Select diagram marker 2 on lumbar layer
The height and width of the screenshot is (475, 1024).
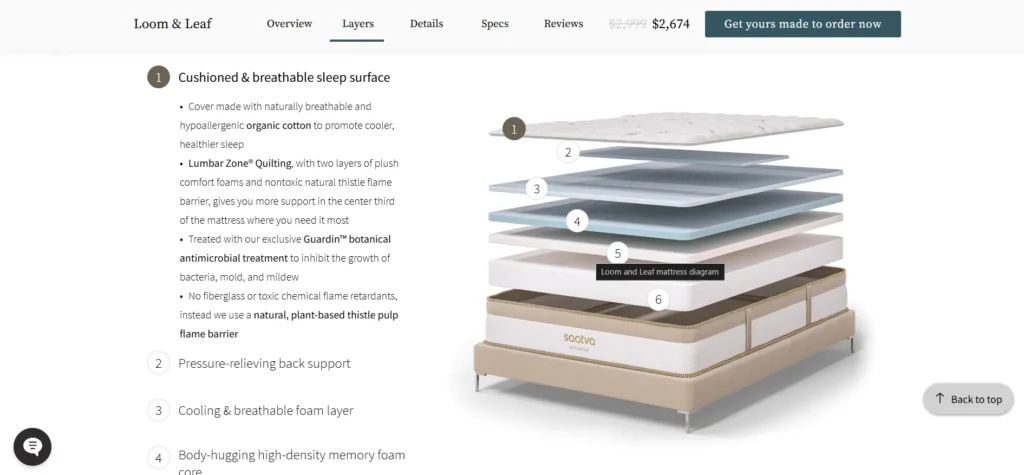[x=568, y=152]
